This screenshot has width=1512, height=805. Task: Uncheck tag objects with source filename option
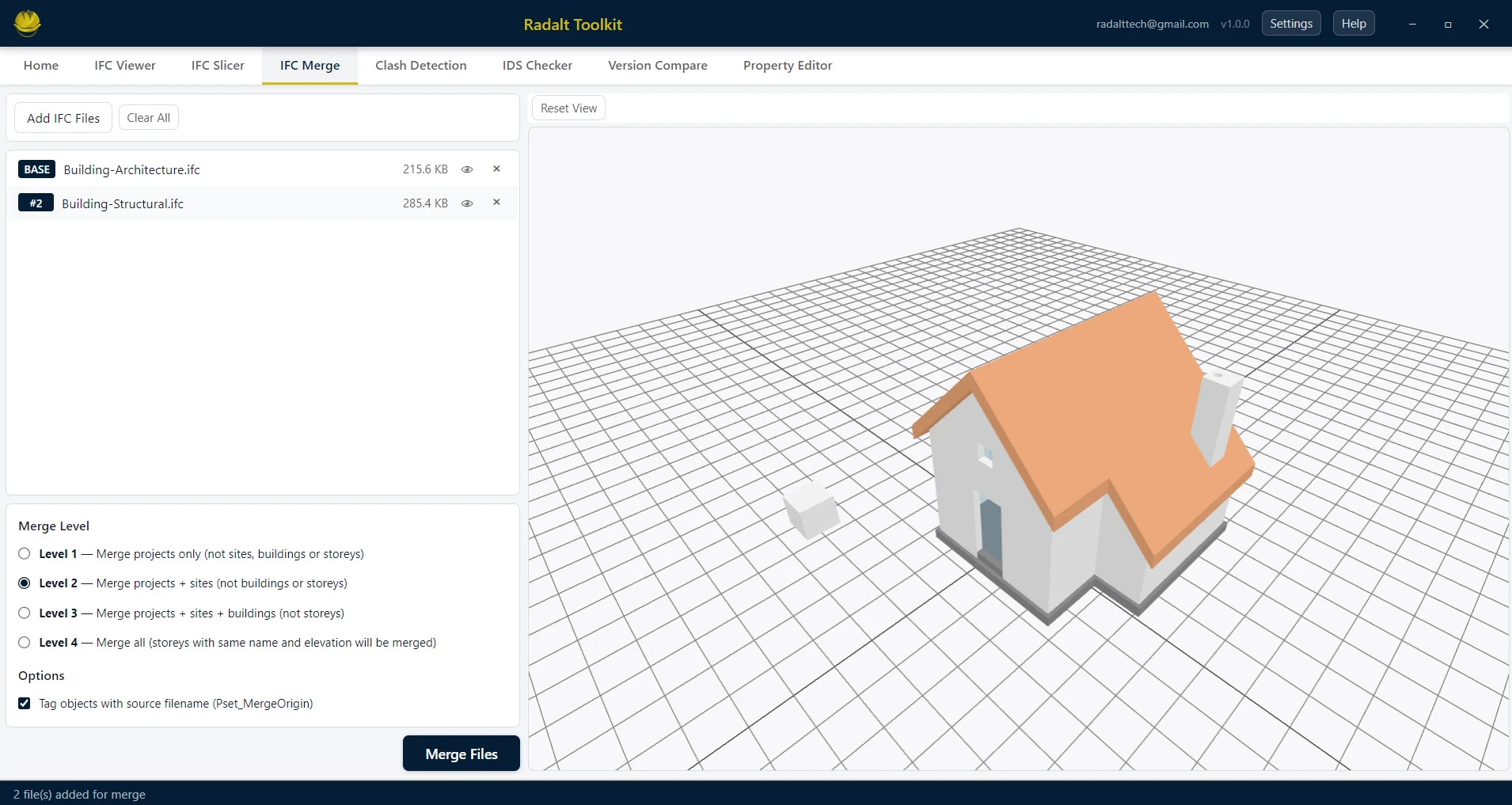point(24,703)
